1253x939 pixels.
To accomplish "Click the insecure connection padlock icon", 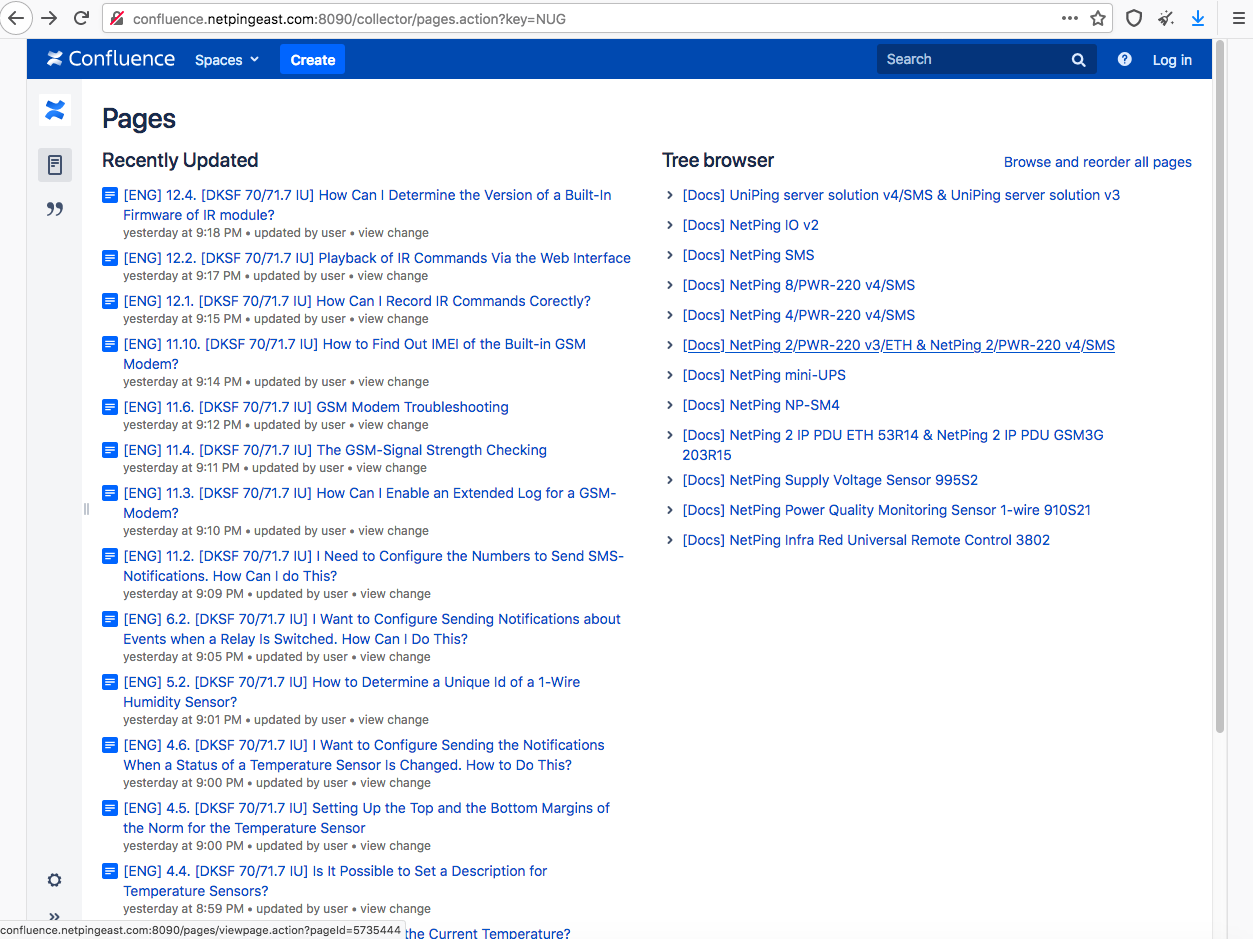I will 118,18.
